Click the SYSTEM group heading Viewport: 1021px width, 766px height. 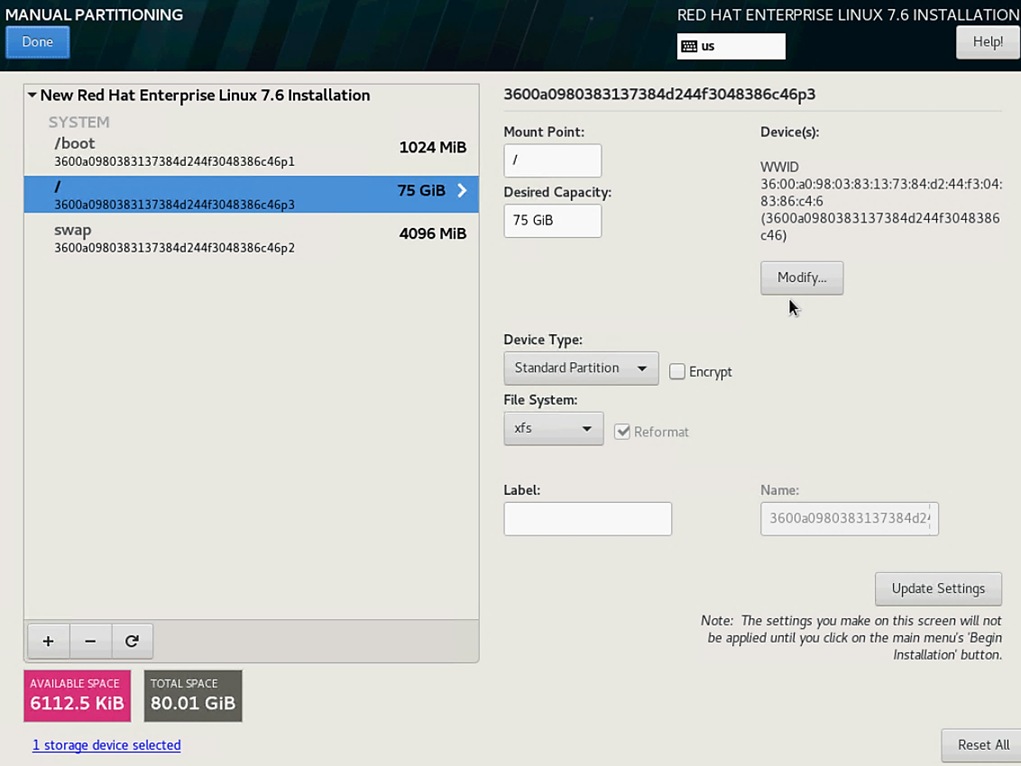pos(79,122)
